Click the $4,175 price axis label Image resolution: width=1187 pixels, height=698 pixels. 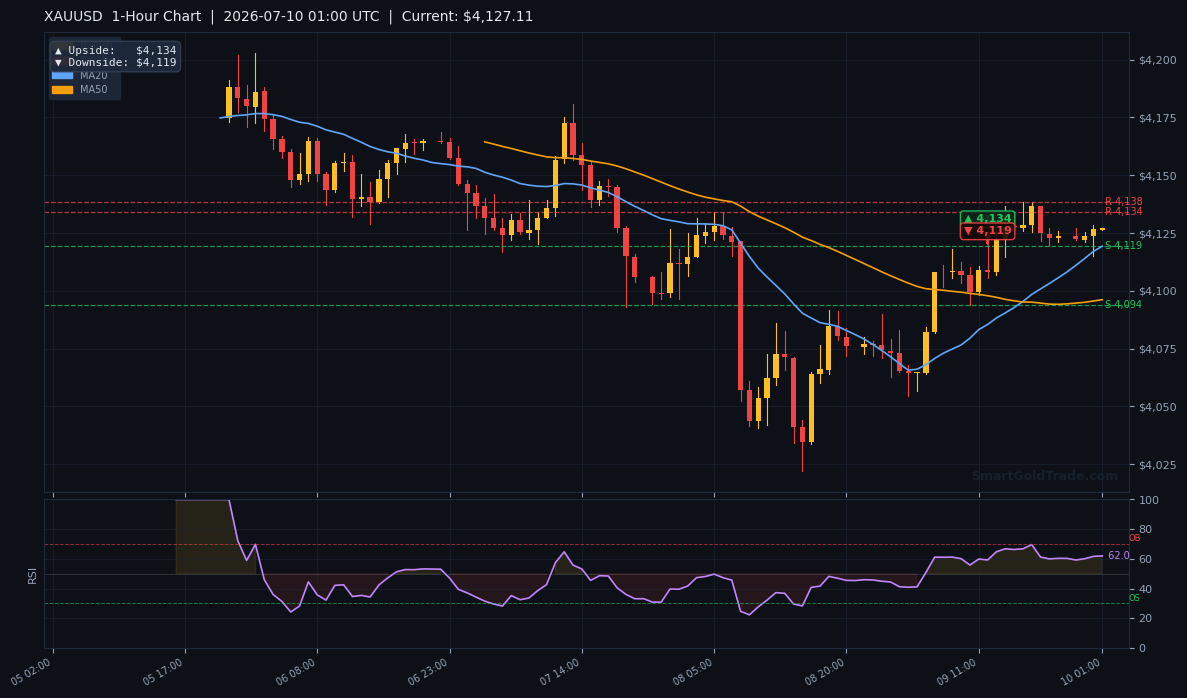[x=1157, y=118]
